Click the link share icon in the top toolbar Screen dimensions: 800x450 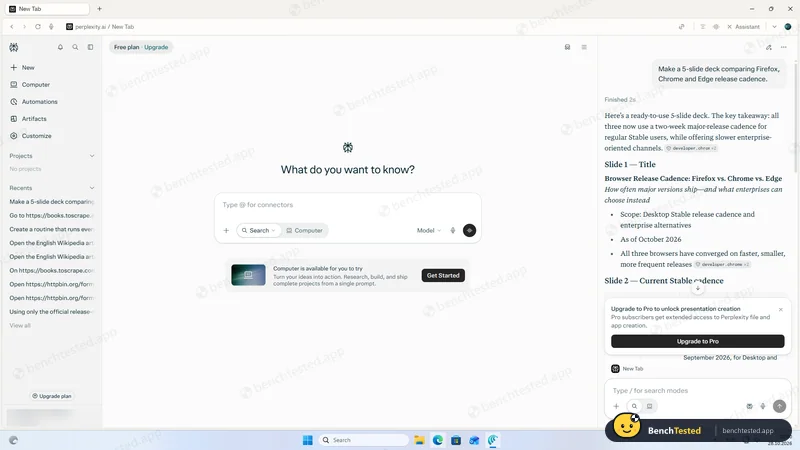click(682, 27)
